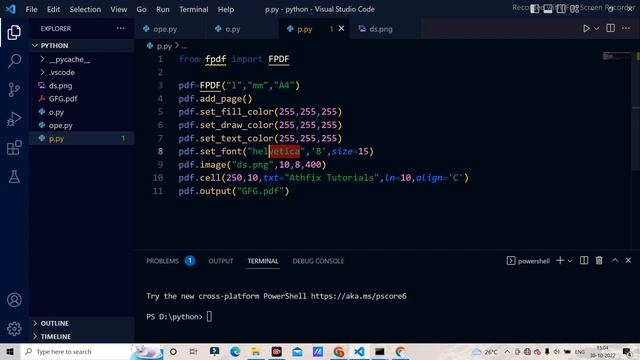The image size is (640, 360).
Task: Open the Edit menu
Action: (53, 9)
